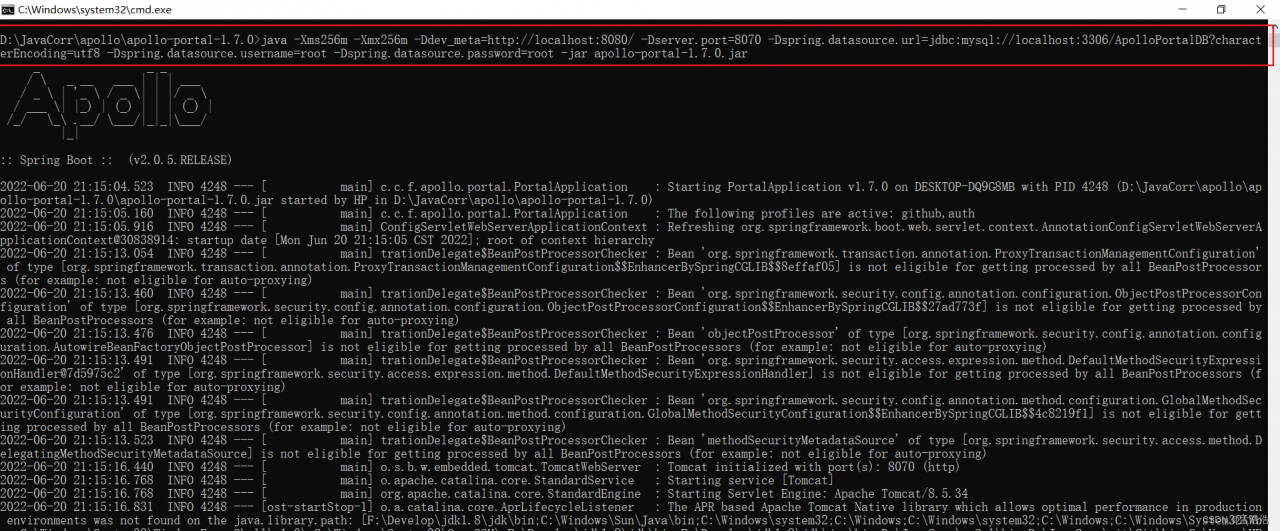Click the timestamp '2022-06-20 21:15:13.054'
1280x531 pixels.
pos(77,253)
